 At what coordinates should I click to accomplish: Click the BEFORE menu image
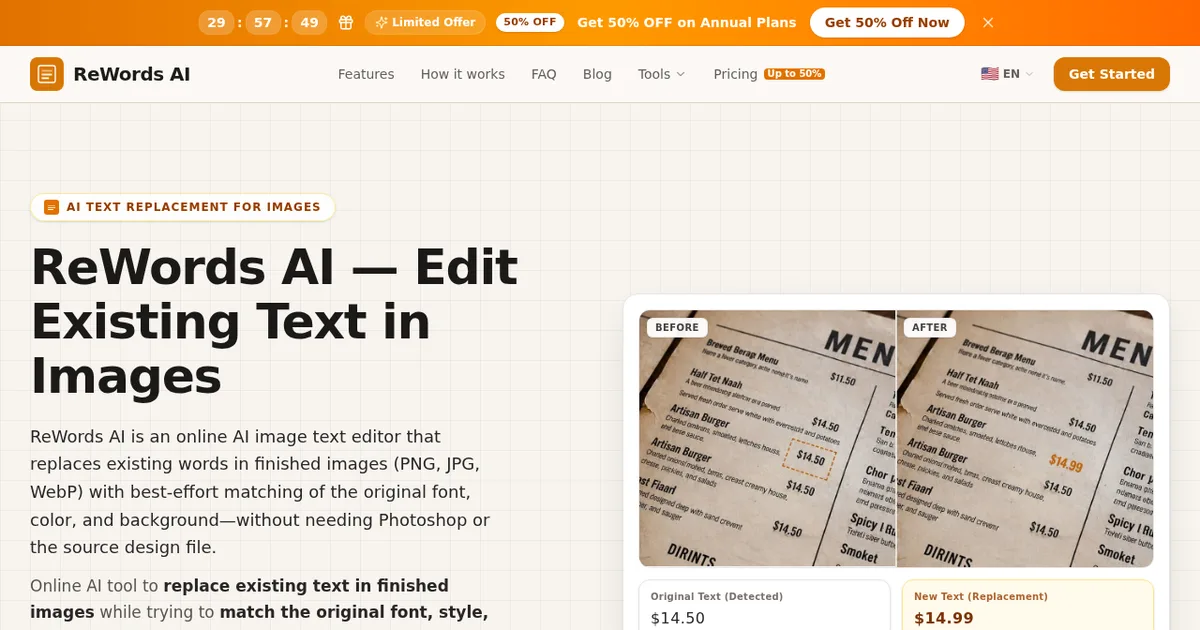767,438
